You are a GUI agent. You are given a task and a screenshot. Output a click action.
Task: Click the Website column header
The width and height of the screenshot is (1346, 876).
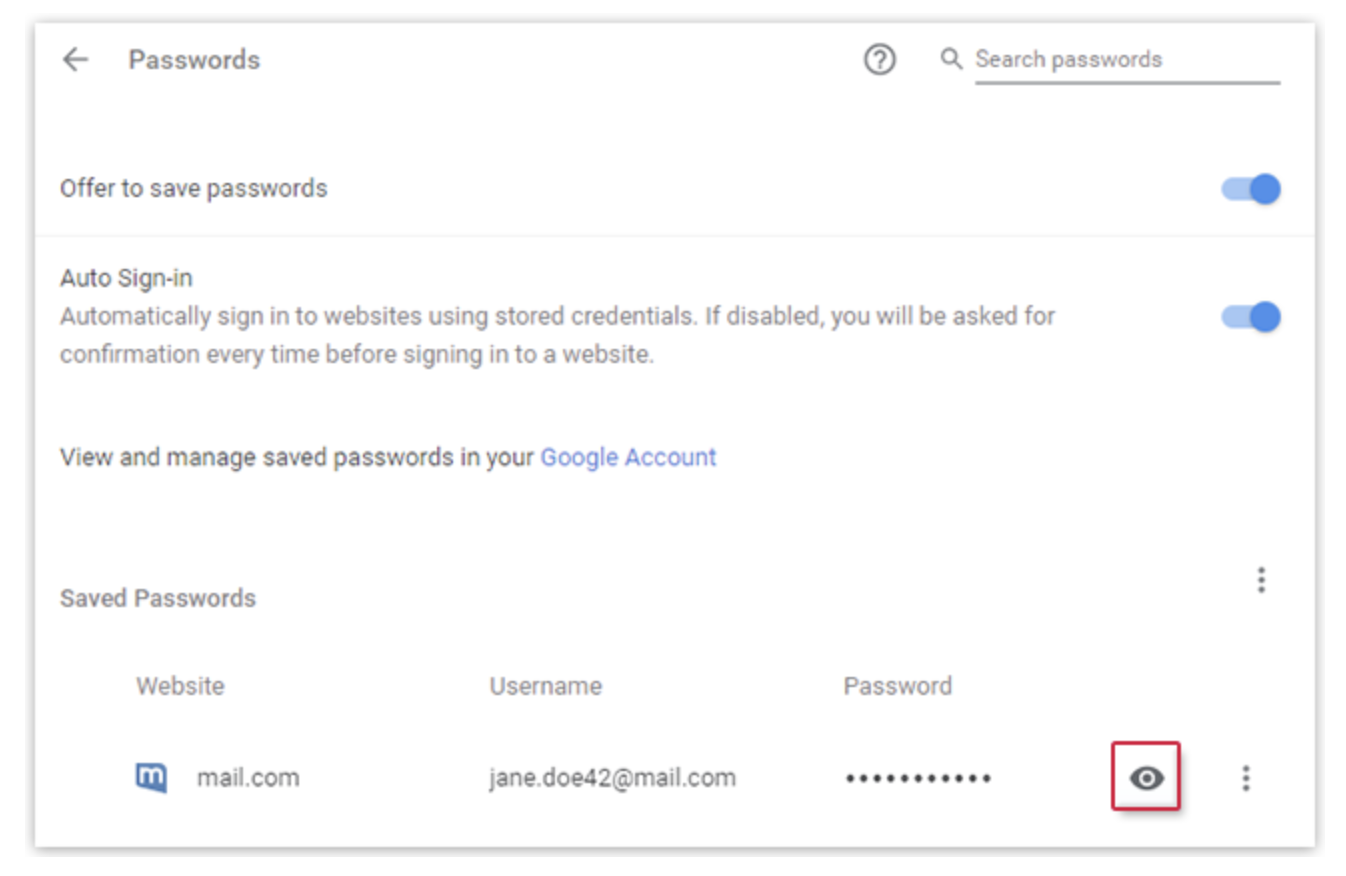click(x=180, y=686)
